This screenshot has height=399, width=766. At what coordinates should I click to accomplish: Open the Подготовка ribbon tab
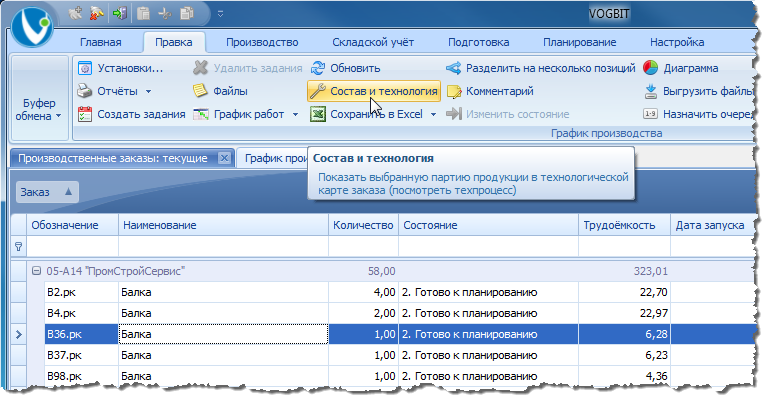coord(479,42)
